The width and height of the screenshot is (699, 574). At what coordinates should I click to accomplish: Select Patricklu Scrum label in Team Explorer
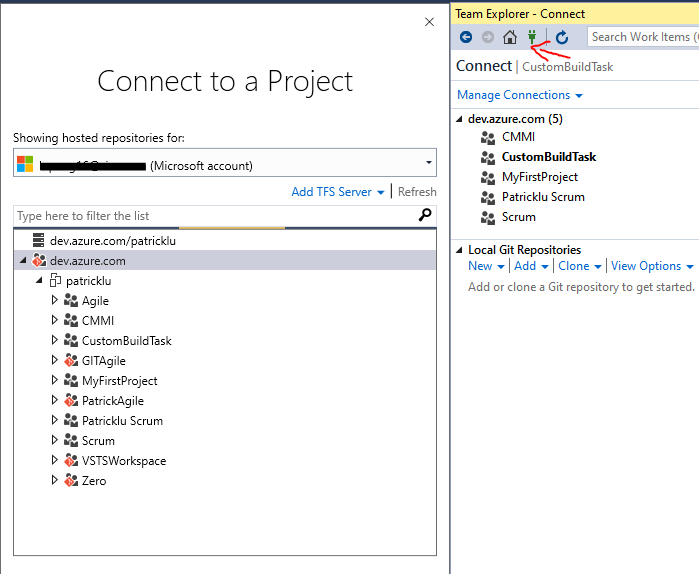[543, 197]
